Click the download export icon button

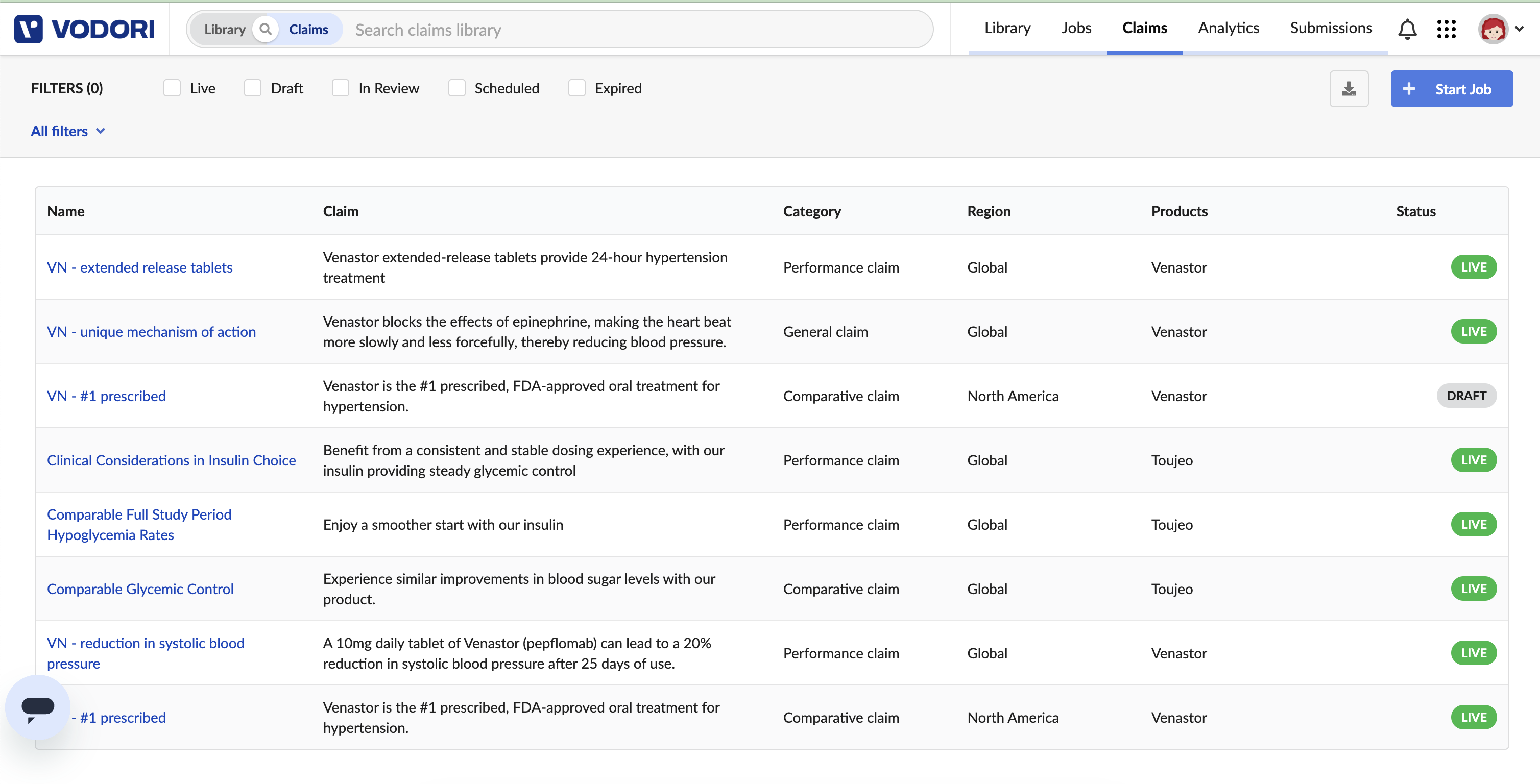point(1349,89)
